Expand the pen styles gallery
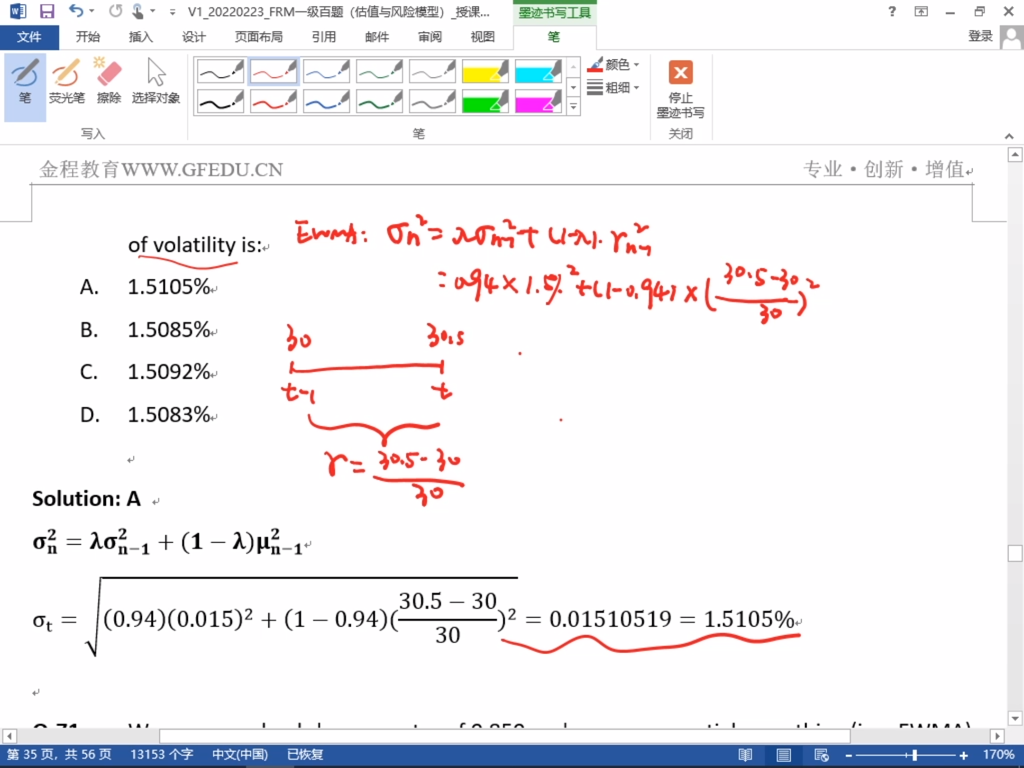Viewport: 1024px width, 768px height. click(x=573, y=106)
